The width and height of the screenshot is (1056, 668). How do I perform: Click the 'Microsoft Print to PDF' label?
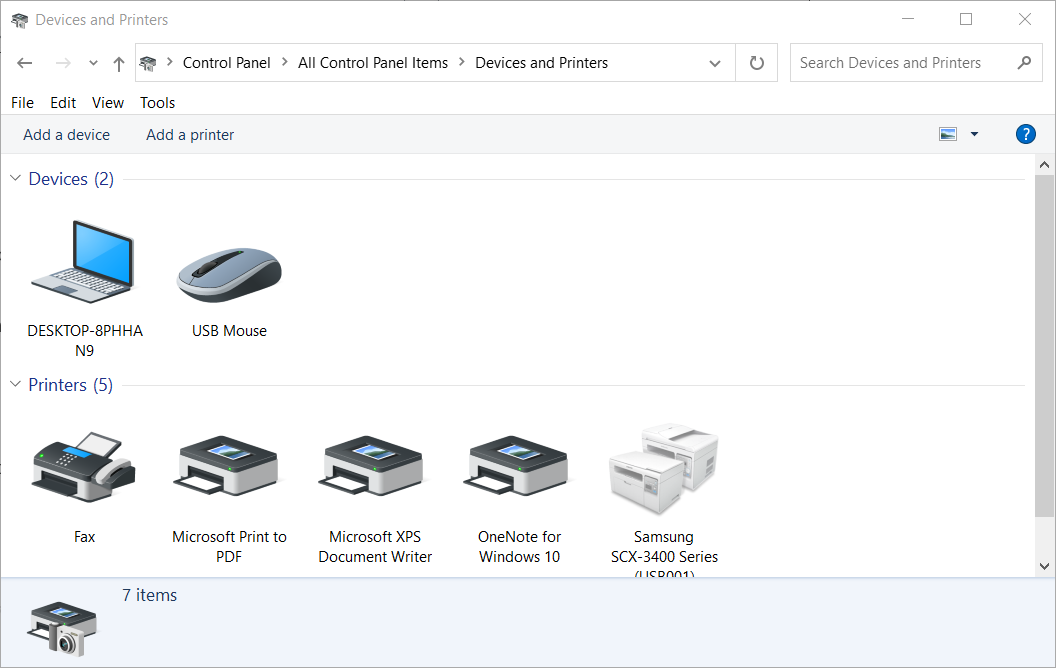click(229, 546)
